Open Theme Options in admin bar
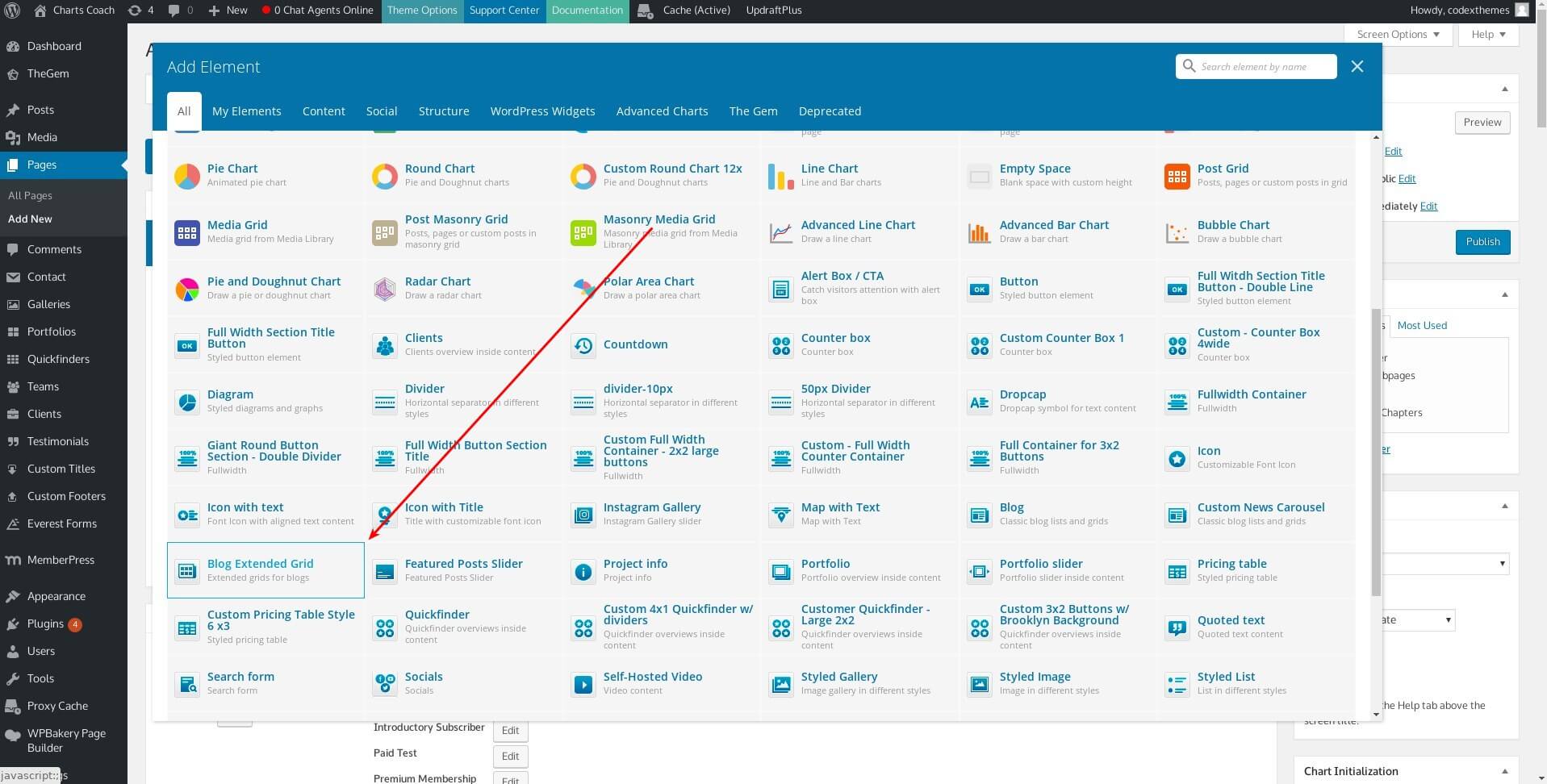This screenshot has width=1547, height=784. pyautogui.click(x=422, y=10)
